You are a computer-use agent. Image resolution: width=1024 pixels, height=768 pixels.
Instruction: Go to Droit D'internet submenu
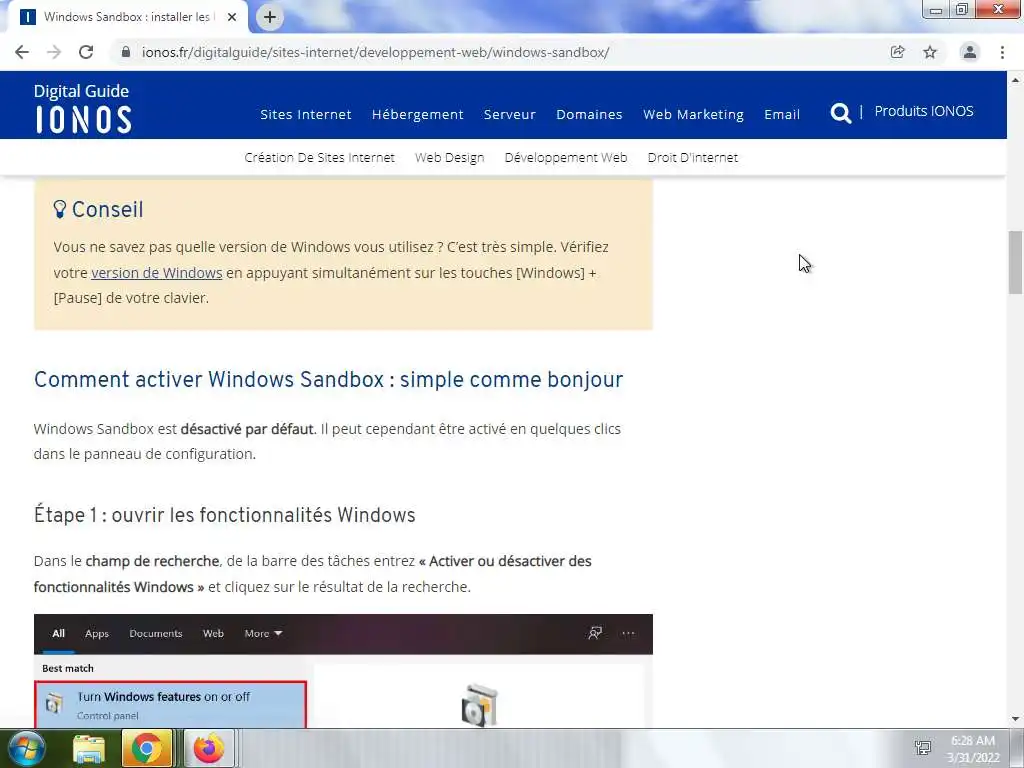[x=693, y=157]
